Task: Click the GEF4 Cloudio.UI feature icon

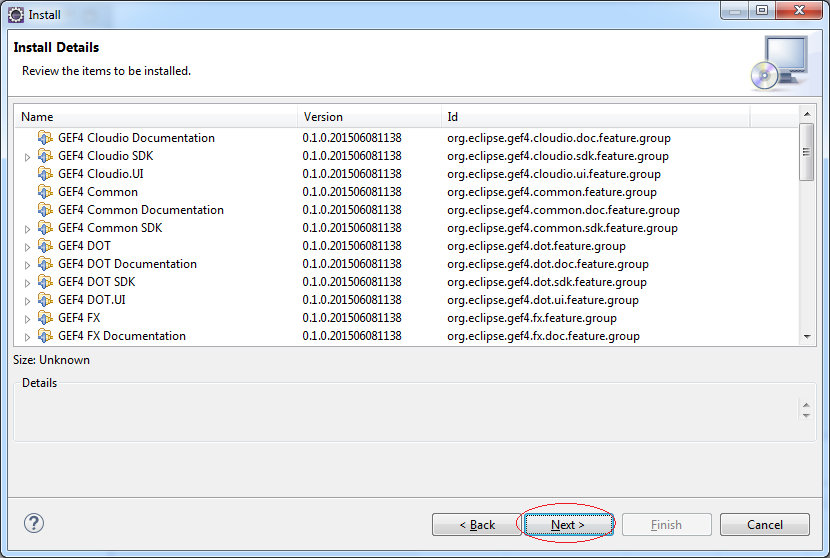Action: [x=46, y=174]
